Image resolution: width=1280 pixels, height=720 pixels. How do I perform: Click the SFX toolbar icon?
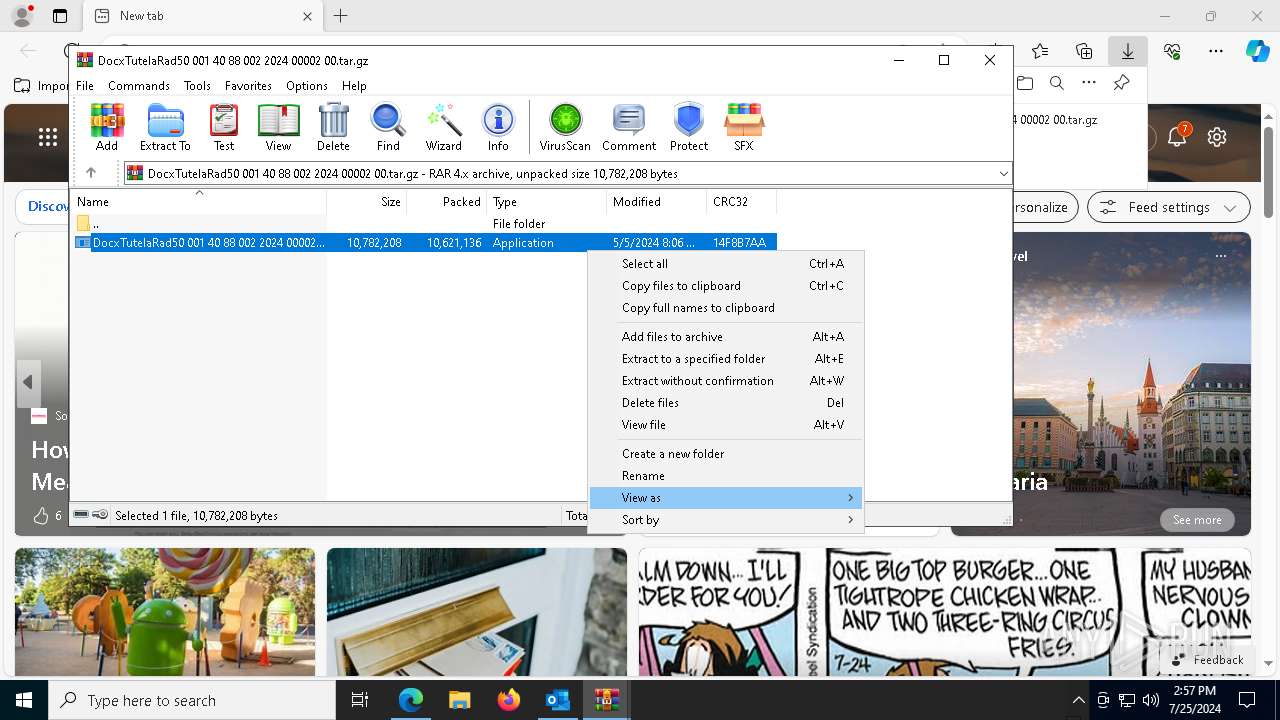coord(743,127)
